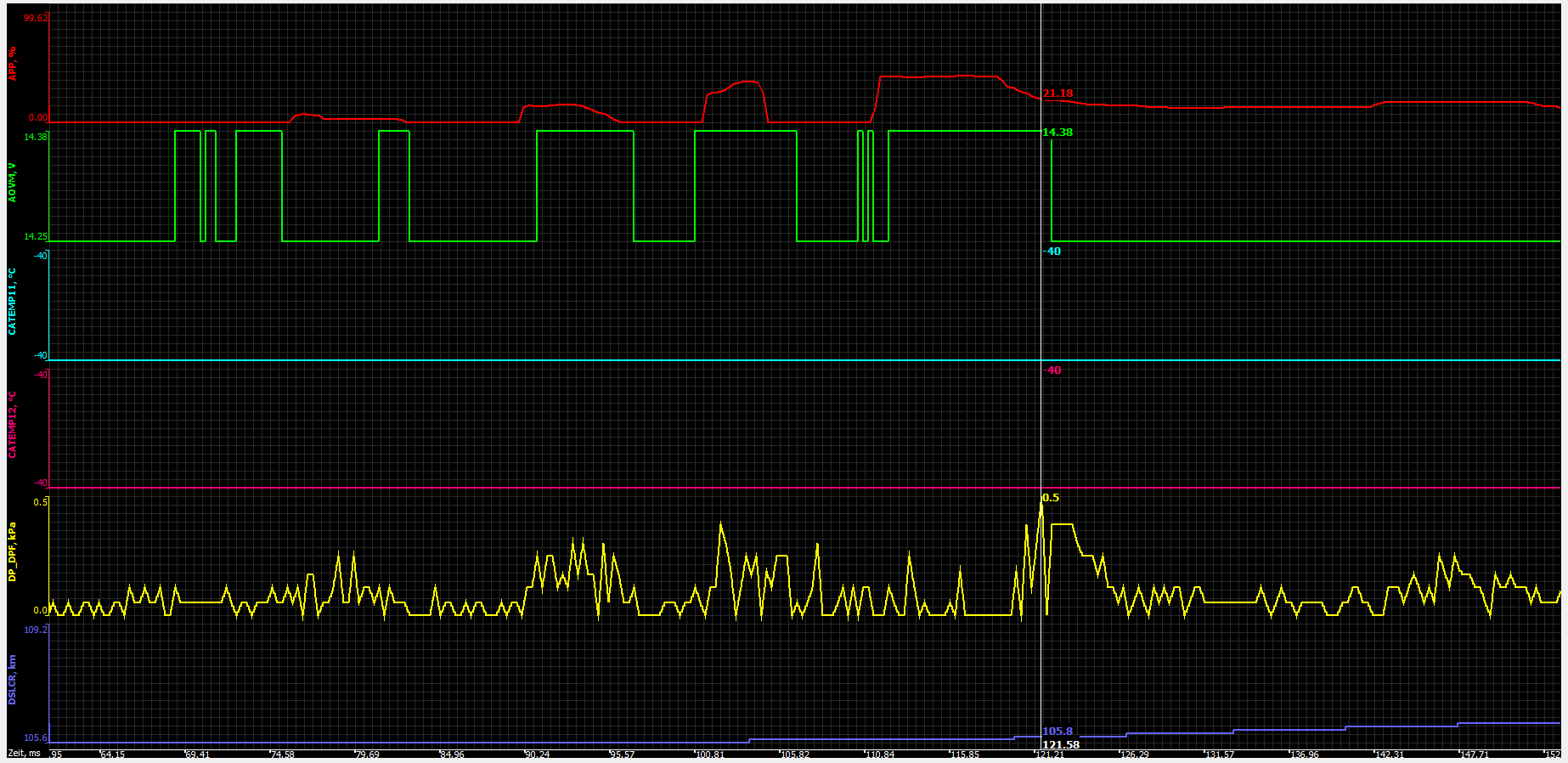Image resolution: width=1568 pixels, height=763 pixels.
Task: Click the green AOVM, V axis label
Action: tap(13, 183)
